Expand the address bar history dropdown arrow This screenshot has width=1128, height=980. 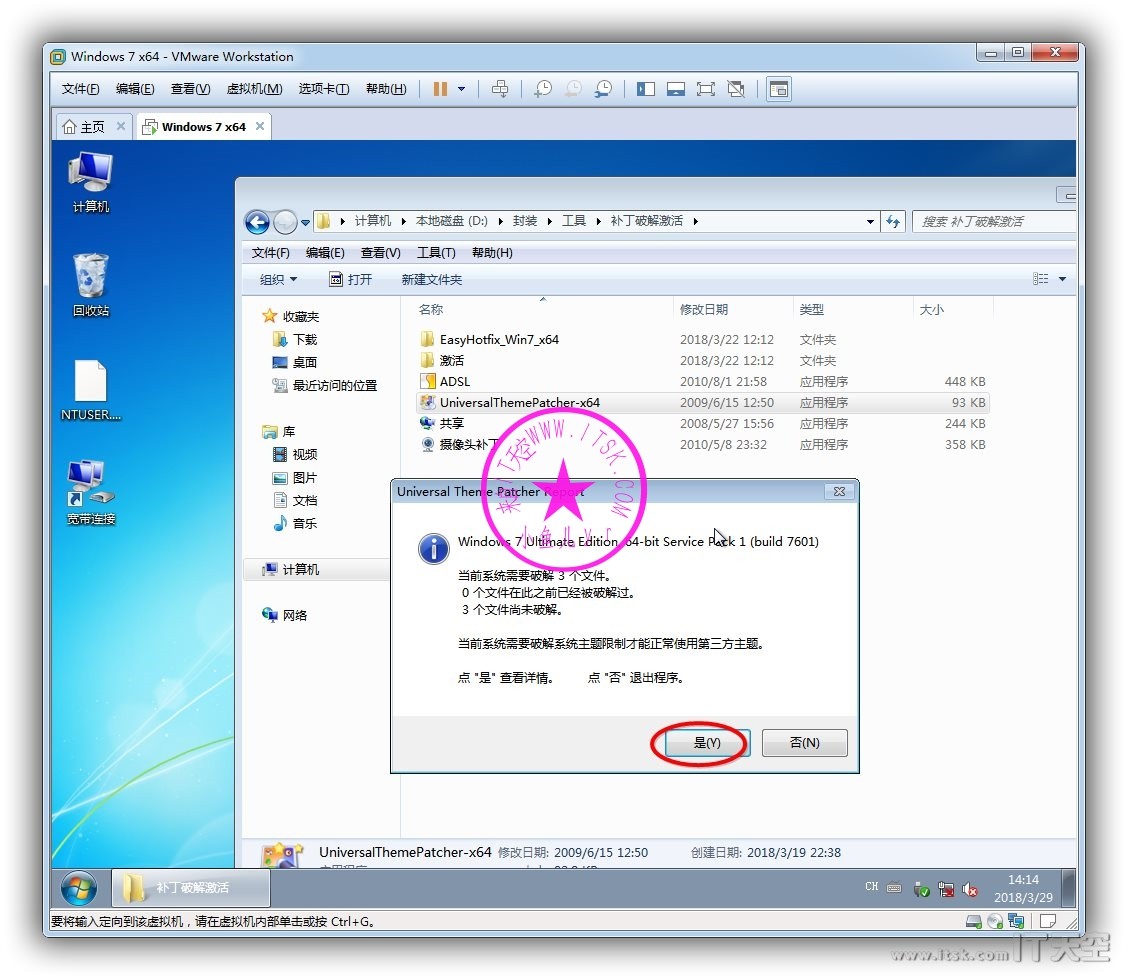(x=870, y=222)
